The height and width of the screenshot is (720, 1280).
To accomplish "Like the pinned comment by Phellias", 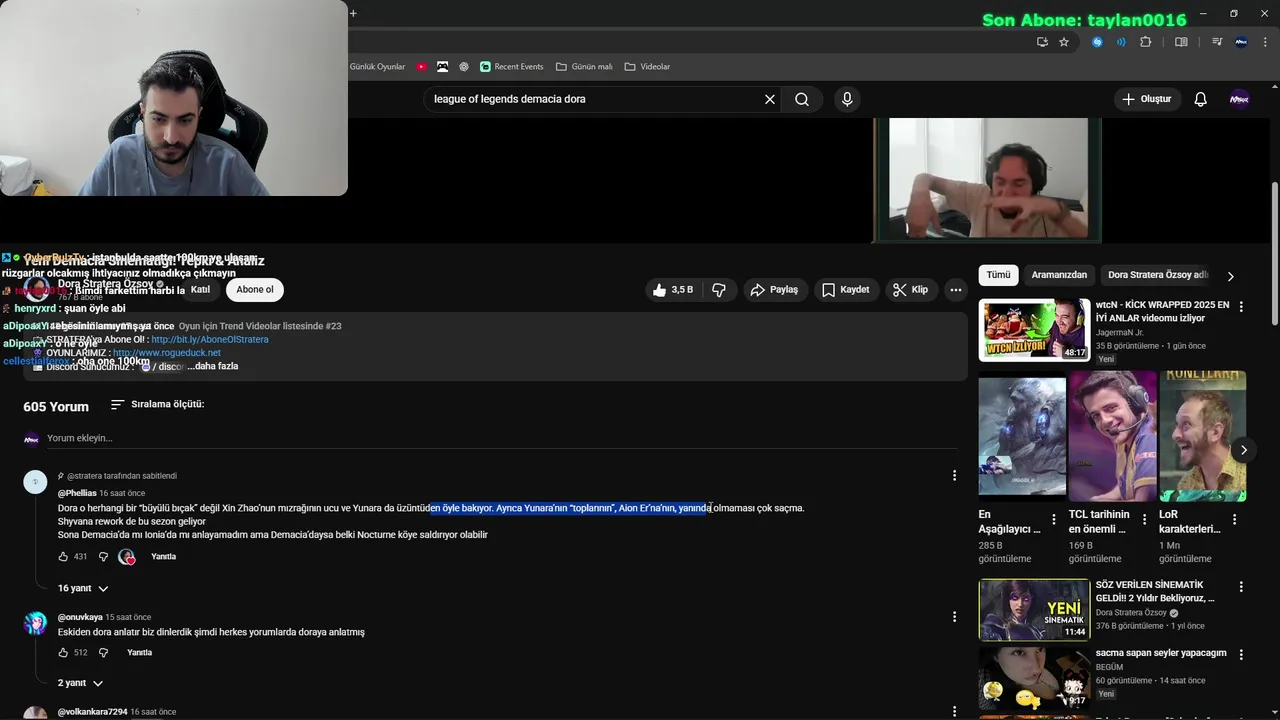I will [63, 557].
